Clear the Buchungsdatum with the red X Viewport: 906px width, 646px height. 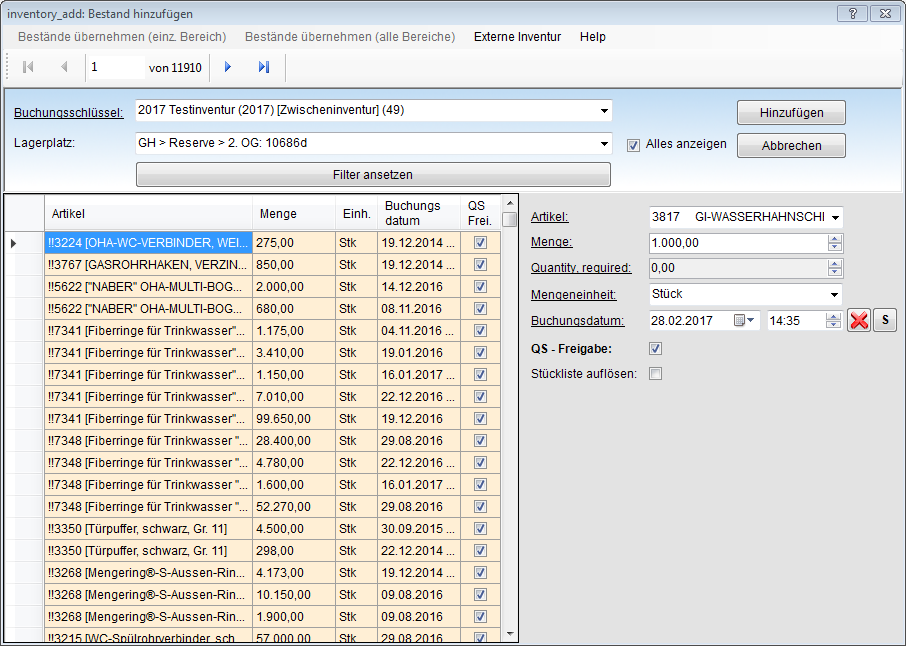pyautogui.click(x=859, y=320)
